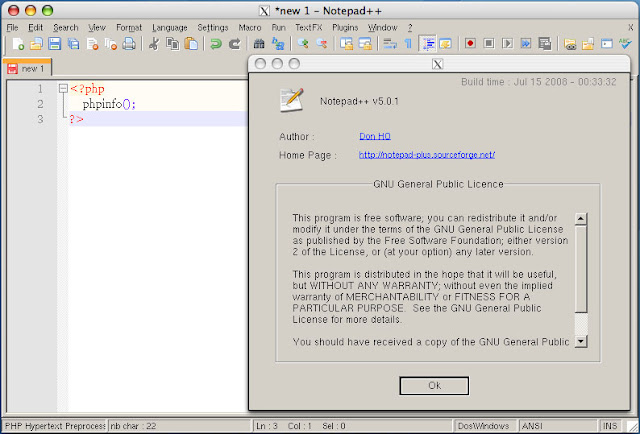Undo the last action with green arrow
The image size is (640, 434).
216,44
